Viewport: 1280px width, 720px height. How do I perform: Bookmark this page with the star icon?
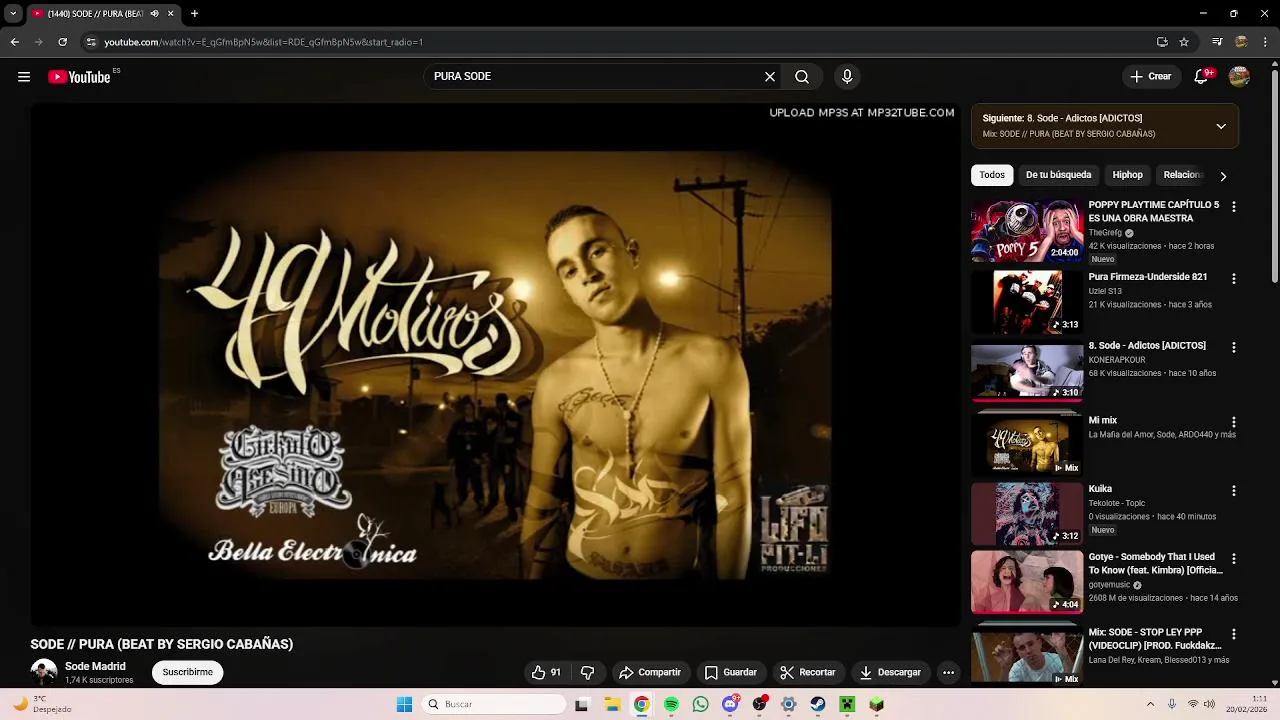pos(1184,42)
